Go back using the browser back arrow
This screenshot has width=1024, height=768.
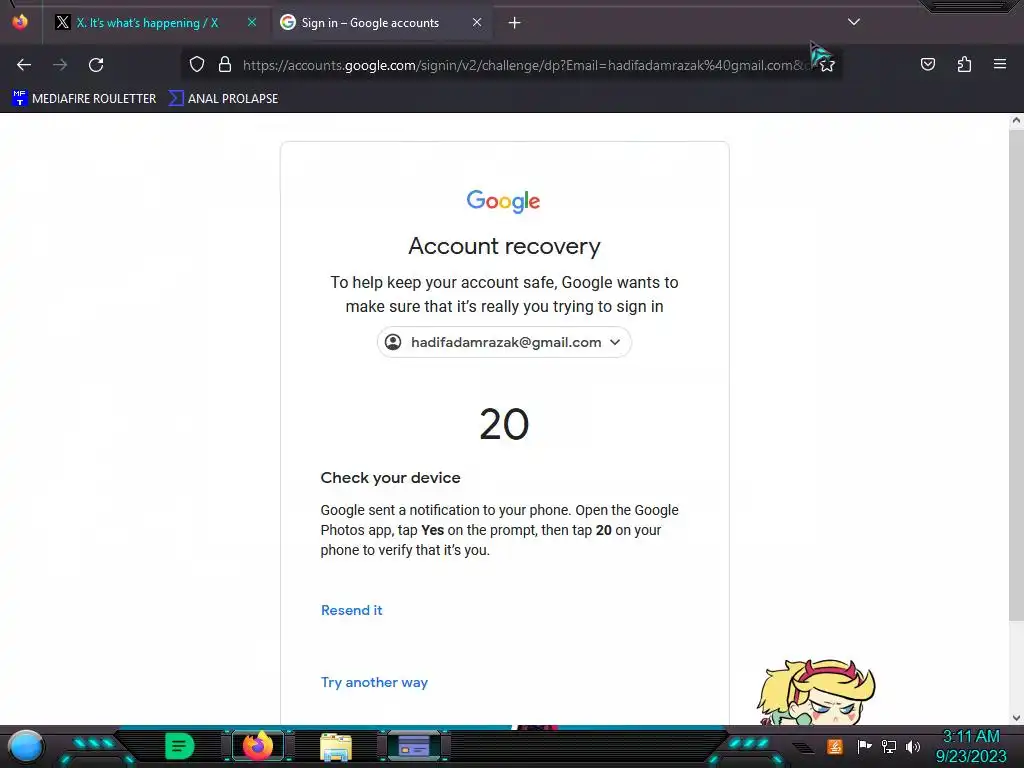point(24,65)
